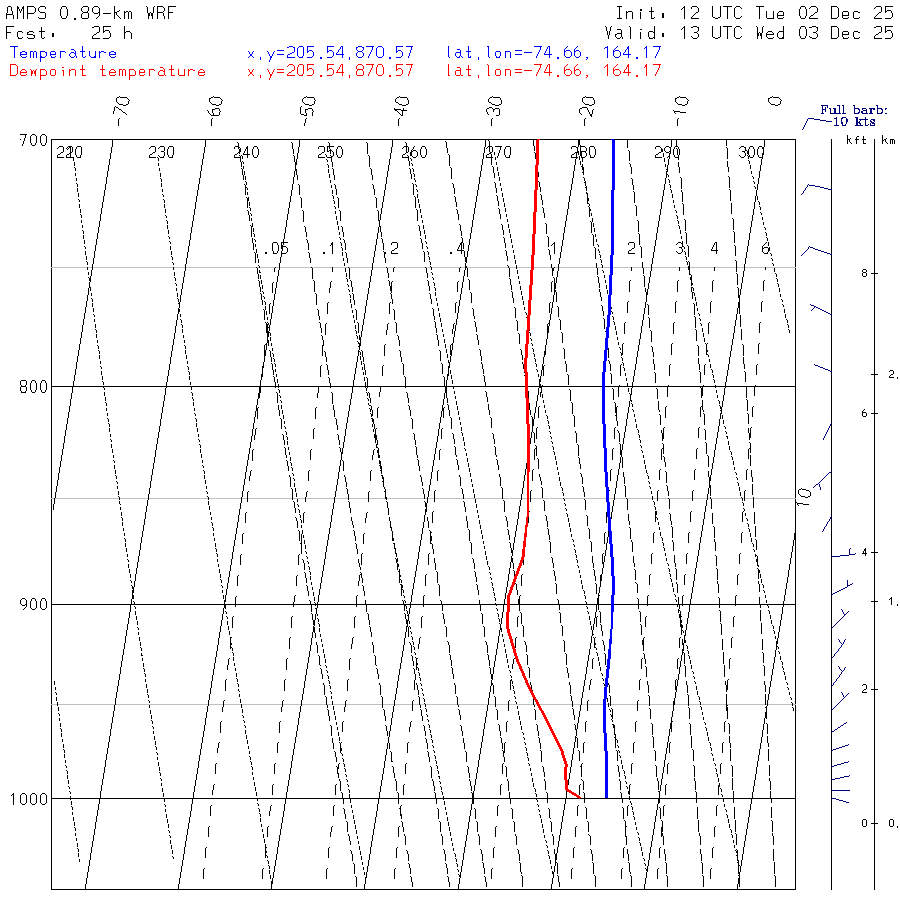The width and height of the screenshot is (900, 900).
Task: Click the rotated '10' wind speed label
Action: coord(804,496)
